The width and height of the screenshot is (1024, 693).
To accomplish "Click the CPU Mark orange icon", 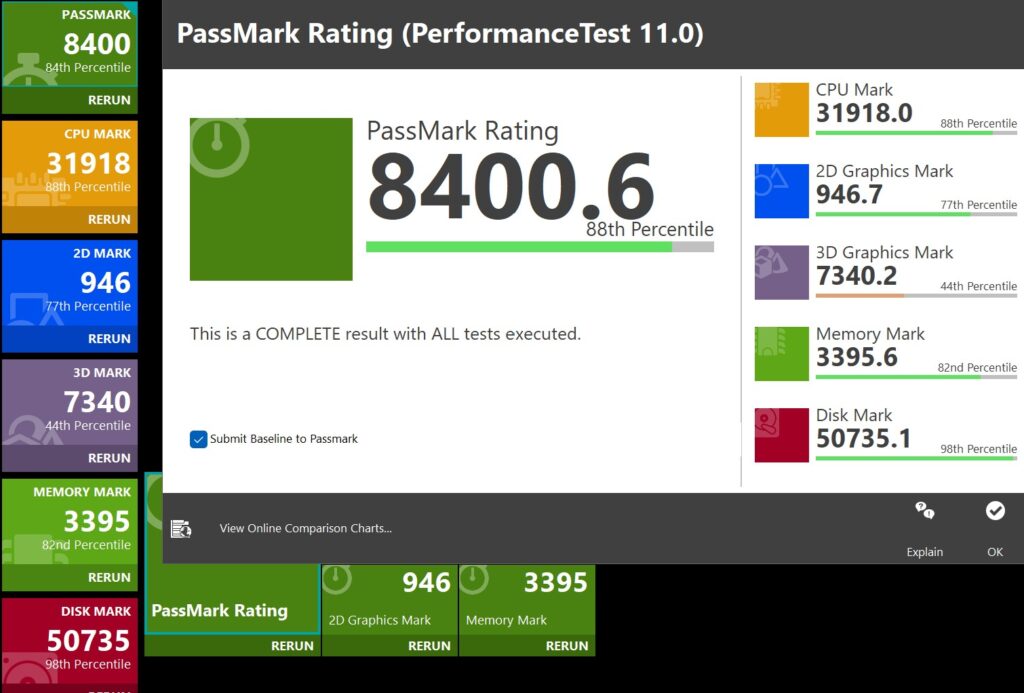I will 781,109.
